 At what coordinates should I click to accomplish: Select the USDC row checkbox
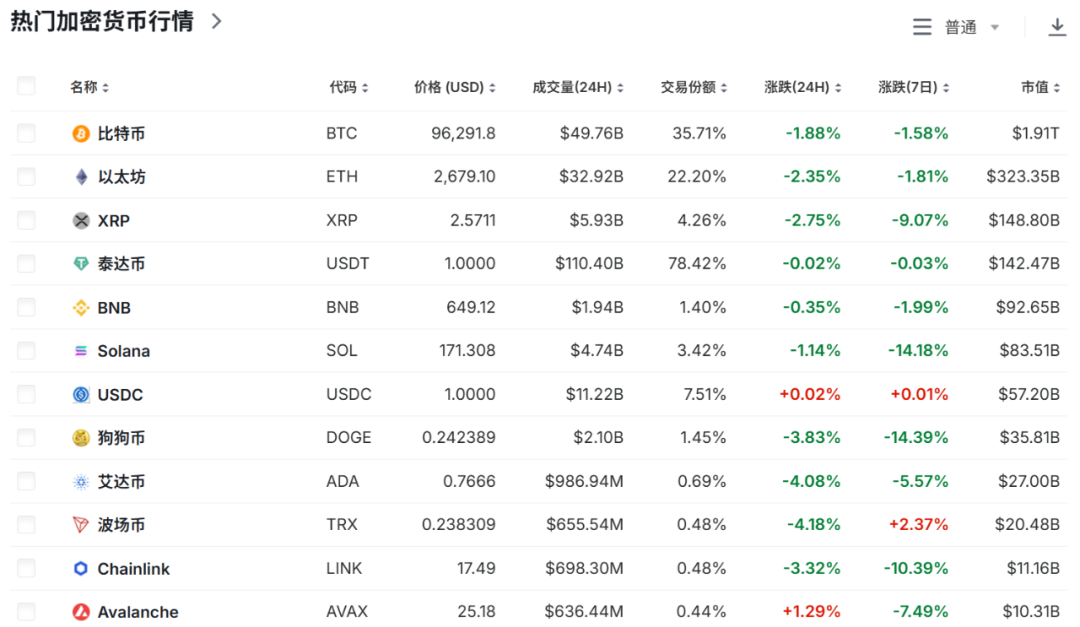tap(26, 394)
